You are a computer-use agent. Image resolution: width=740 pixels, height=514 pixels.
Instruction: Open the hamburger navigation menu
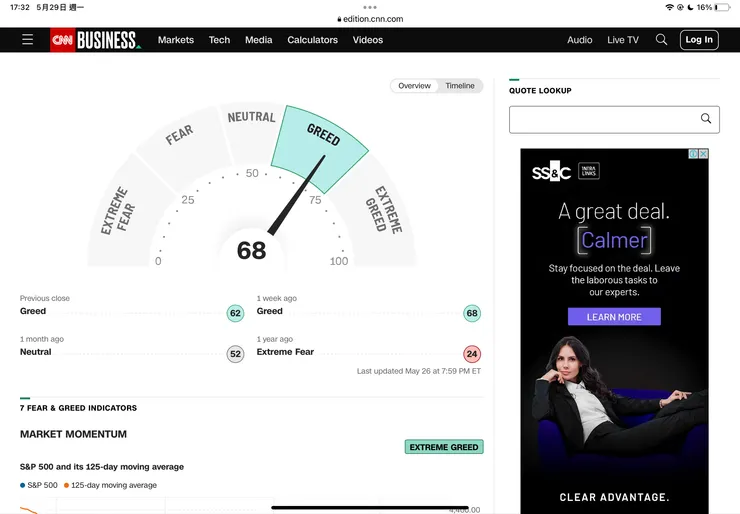pyautogui.click(x=27, y=40)
